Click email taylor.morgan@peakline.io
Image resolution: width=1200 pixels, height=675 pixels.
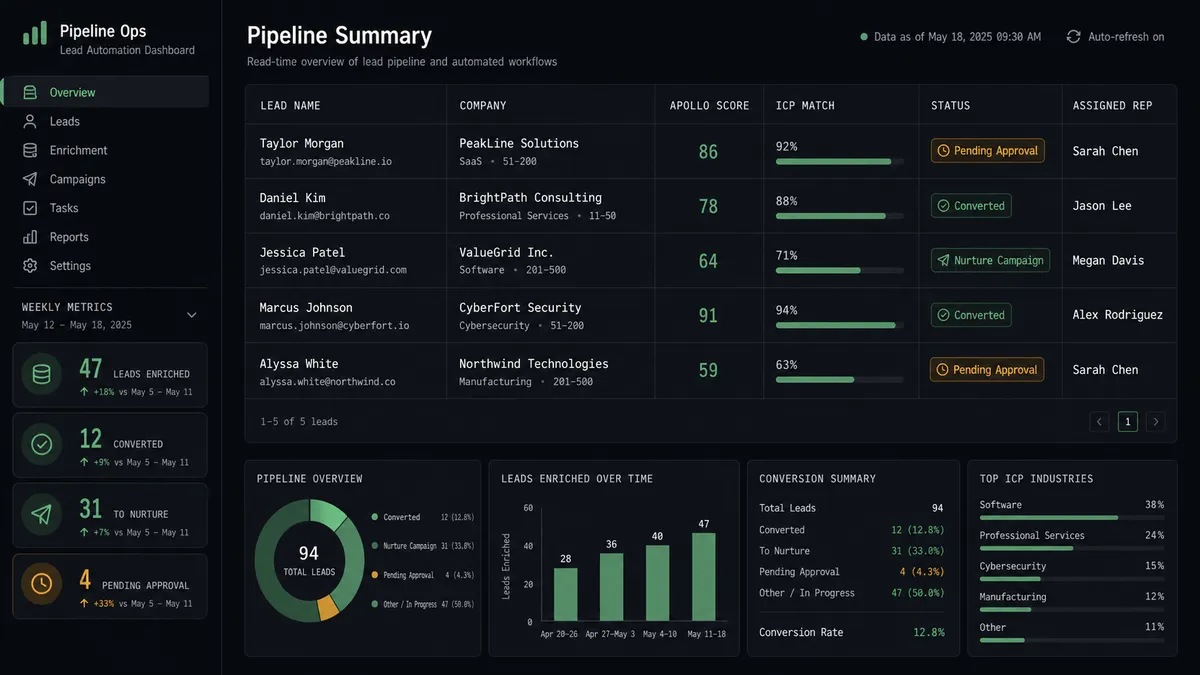click(326, 161)
